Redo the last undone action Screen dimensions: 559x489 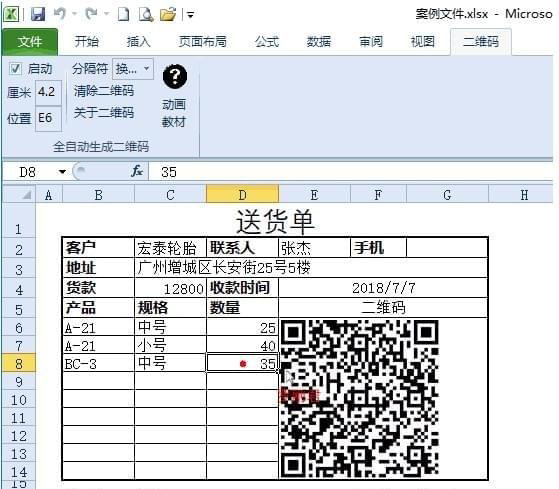[x=92, y=14]
